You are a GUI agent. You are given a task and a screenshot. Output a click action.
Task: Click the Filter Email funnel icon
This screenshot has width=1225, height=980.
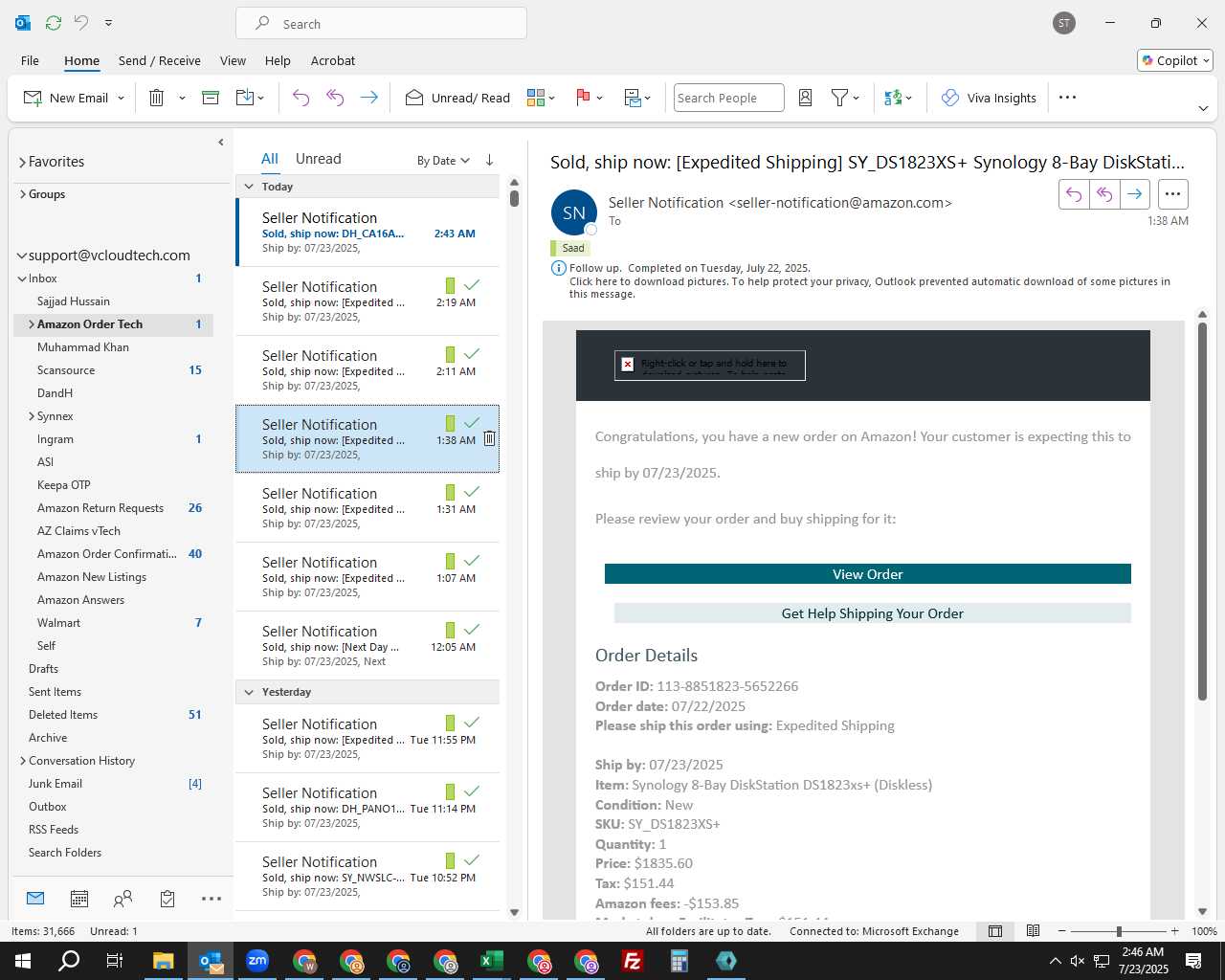click(839, 98)
